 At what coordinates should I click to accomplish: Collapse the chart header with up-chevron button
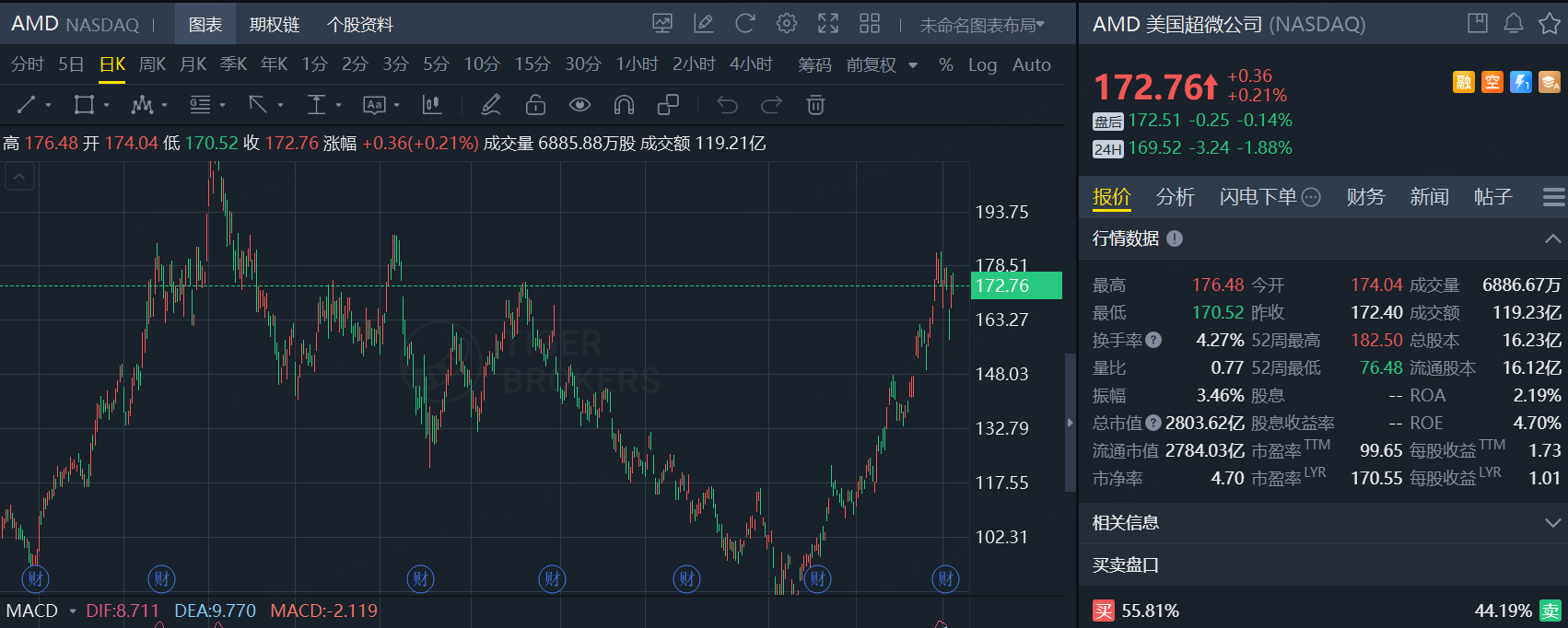[x=20, y=176]
